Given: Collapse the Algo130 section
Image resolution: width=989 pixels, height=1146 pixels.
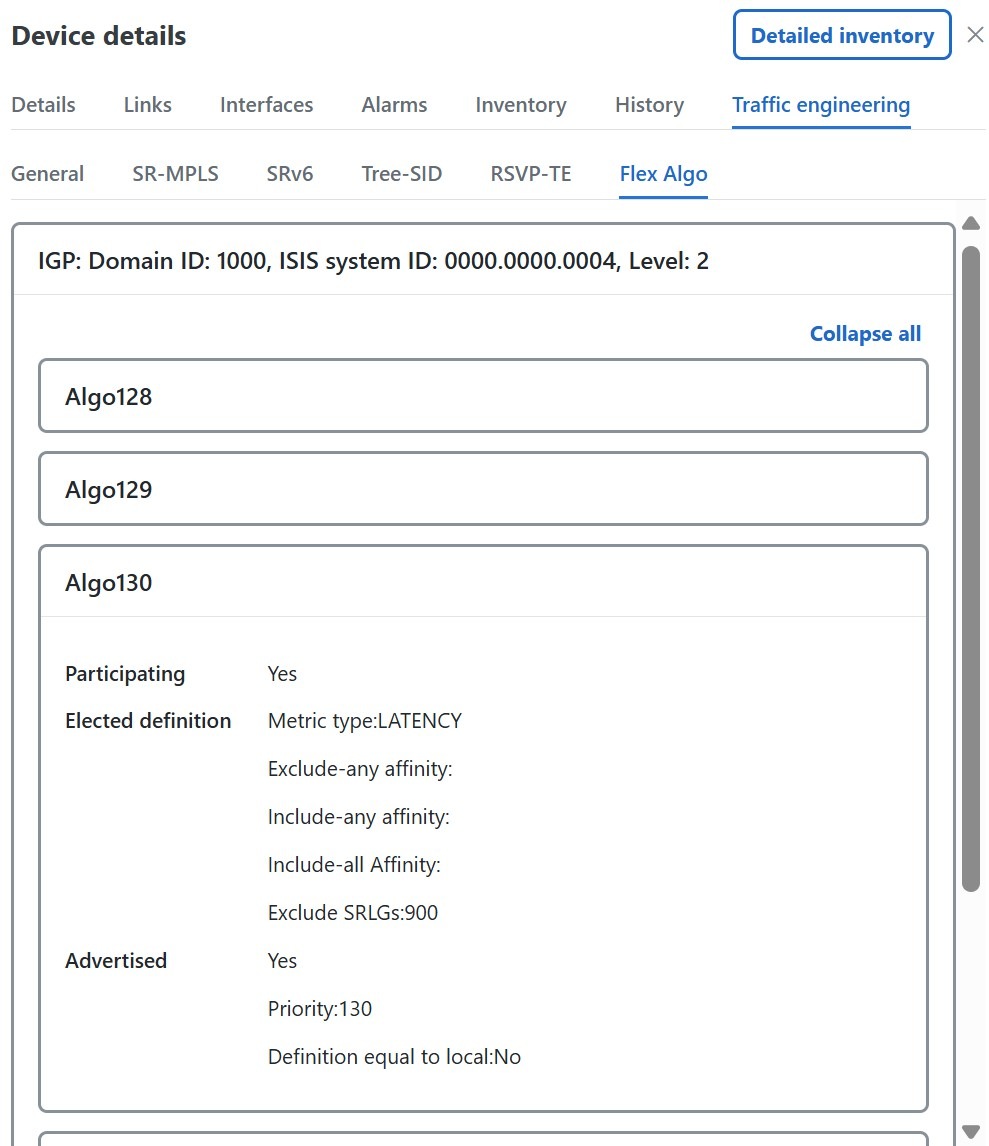Looking at the screenshot, I should coord(484,582).
